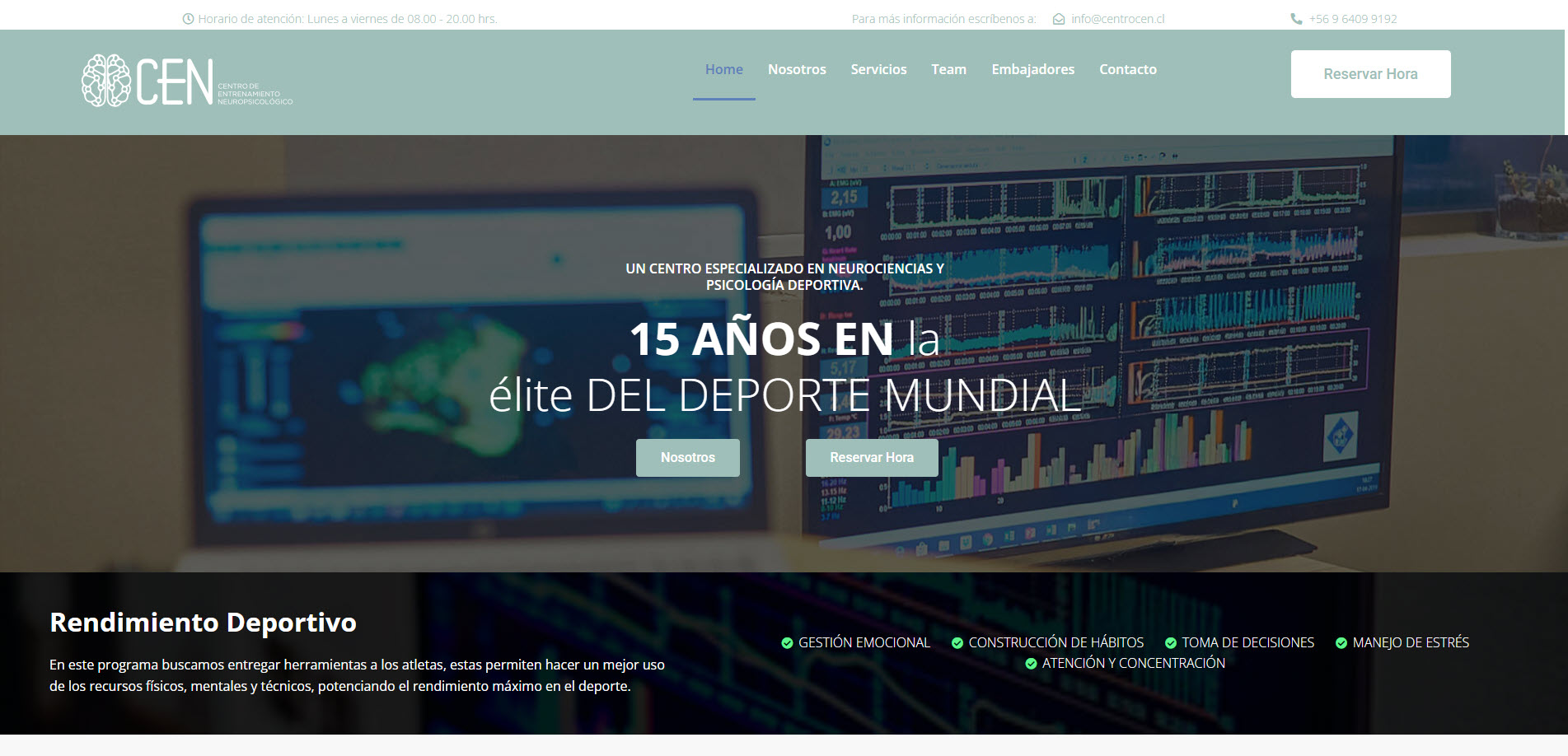Click the Nosotros button in the hero banner
1568x756 pixels.
coord(688,458)
